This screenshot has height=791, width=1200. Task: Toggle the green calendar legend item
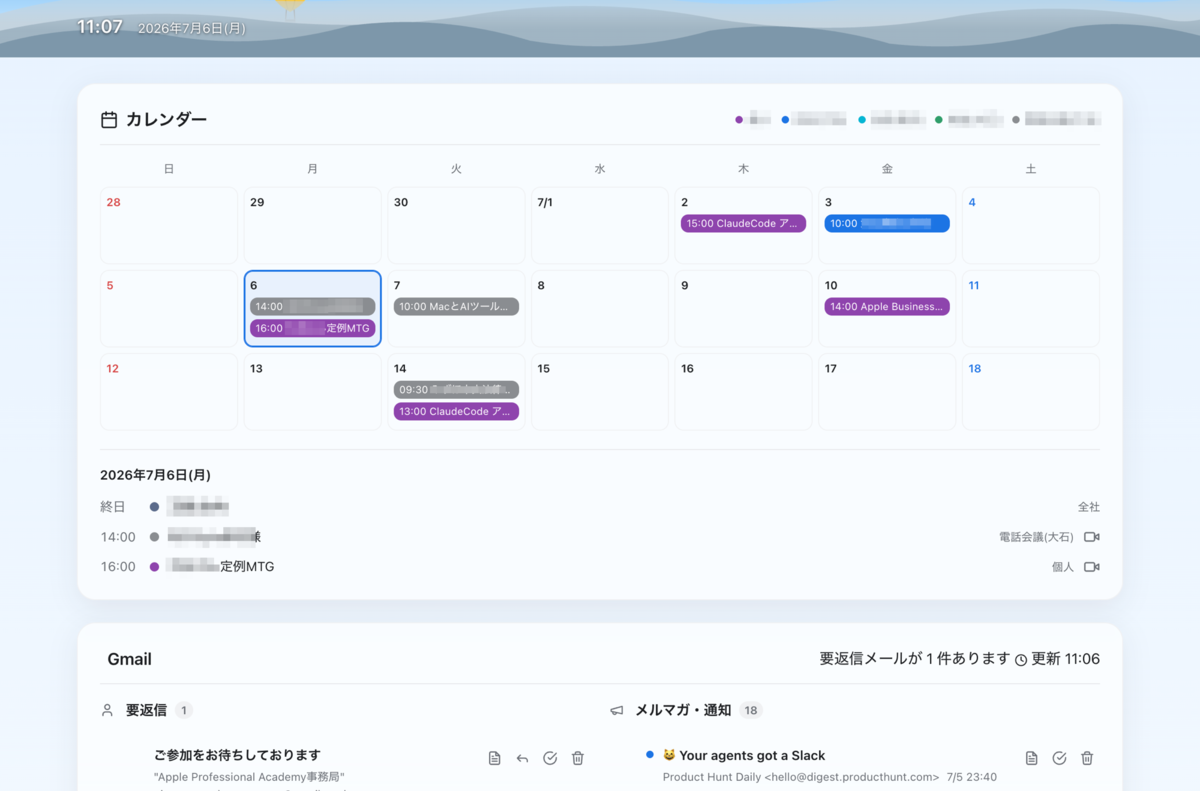(x=968, y=120)
